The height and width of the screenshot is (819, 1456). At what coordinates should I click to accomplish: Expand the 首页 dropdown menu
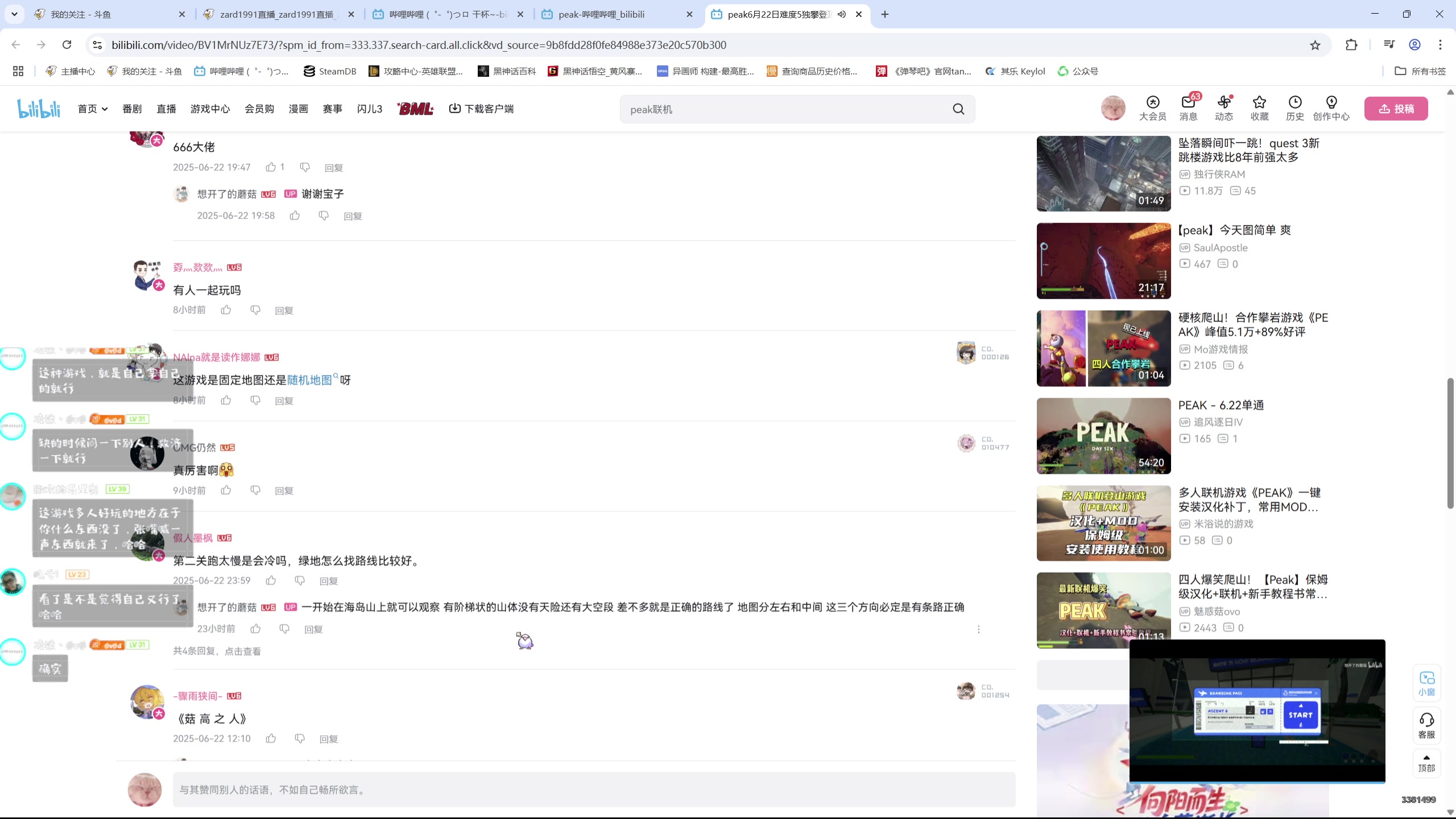pos(93,109)
